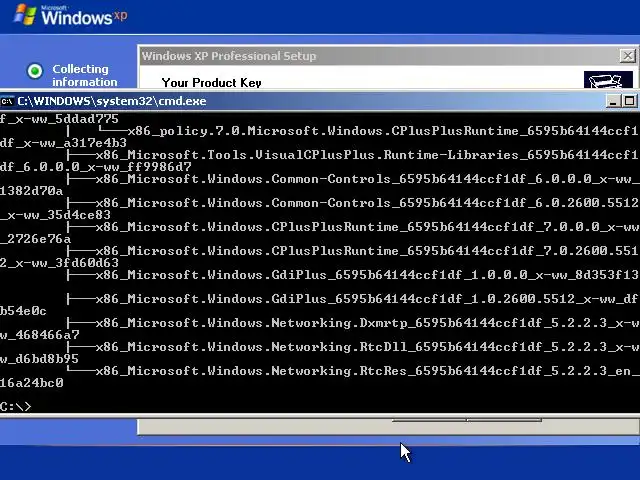Click the Common-Controls 6.0.0.0 tree entry

pyautogui.click(x=367, y=179)
